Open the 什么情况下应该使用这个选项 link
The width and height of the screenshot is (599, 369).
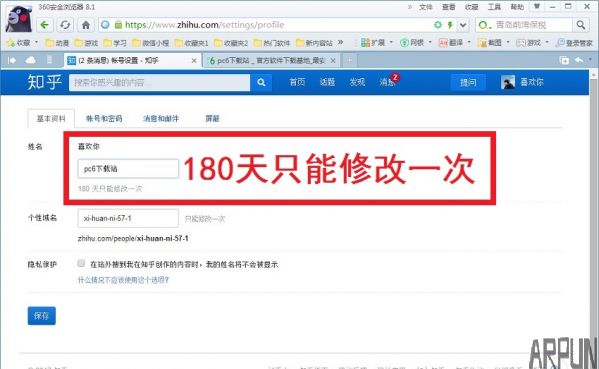(x=123, y=280)
